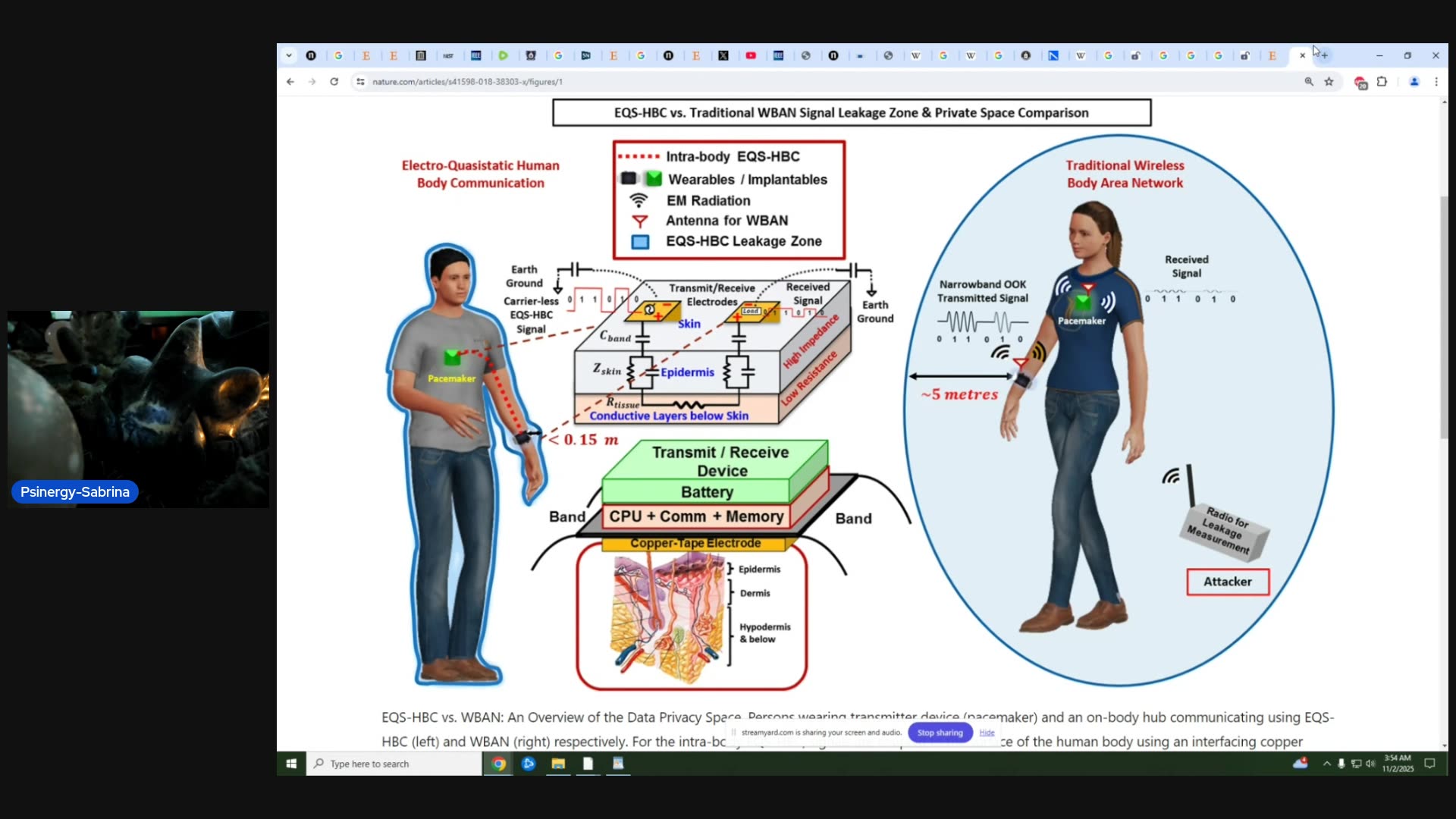The height and width of the screenshot is (819, 1456).
Task: Click the Stop sharing button
Action: pos(940,733)
